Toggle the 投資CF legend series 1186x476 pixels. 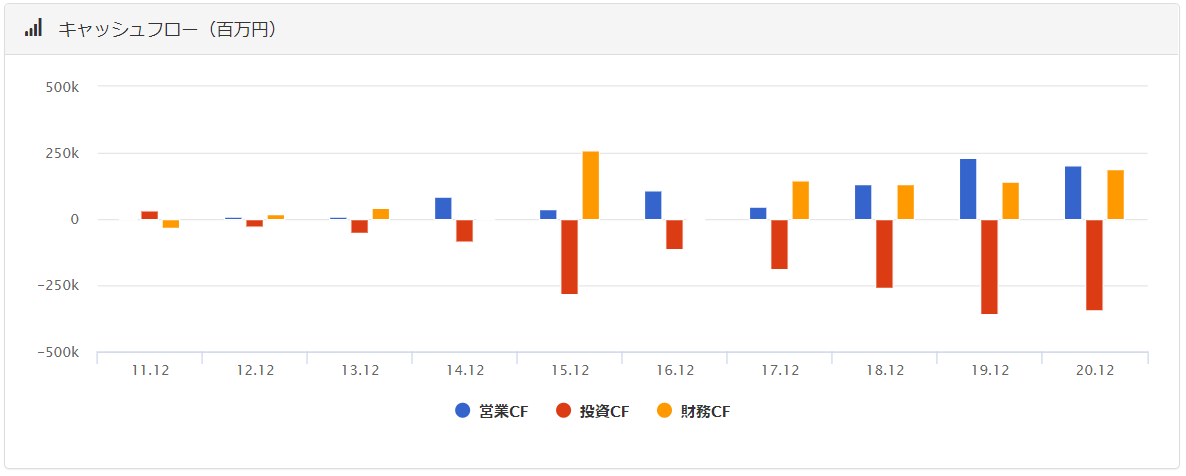[592, 411]
